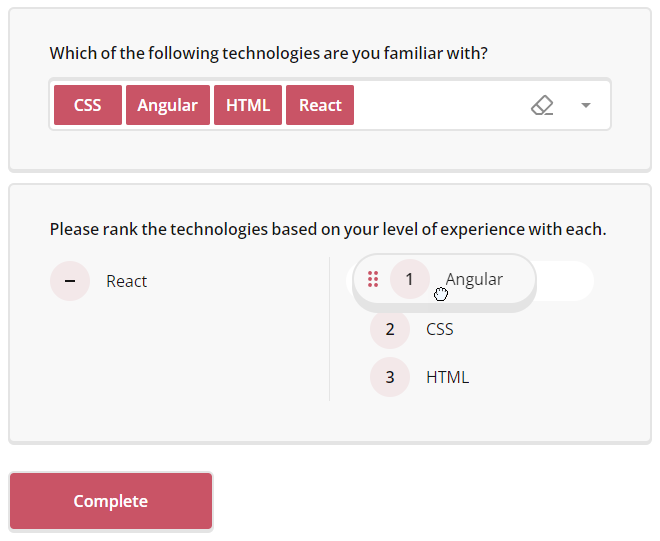The width and height of the screenshot is (660, 541).
Task: Click empty area of the tagbox input
Action: (440, 105)
